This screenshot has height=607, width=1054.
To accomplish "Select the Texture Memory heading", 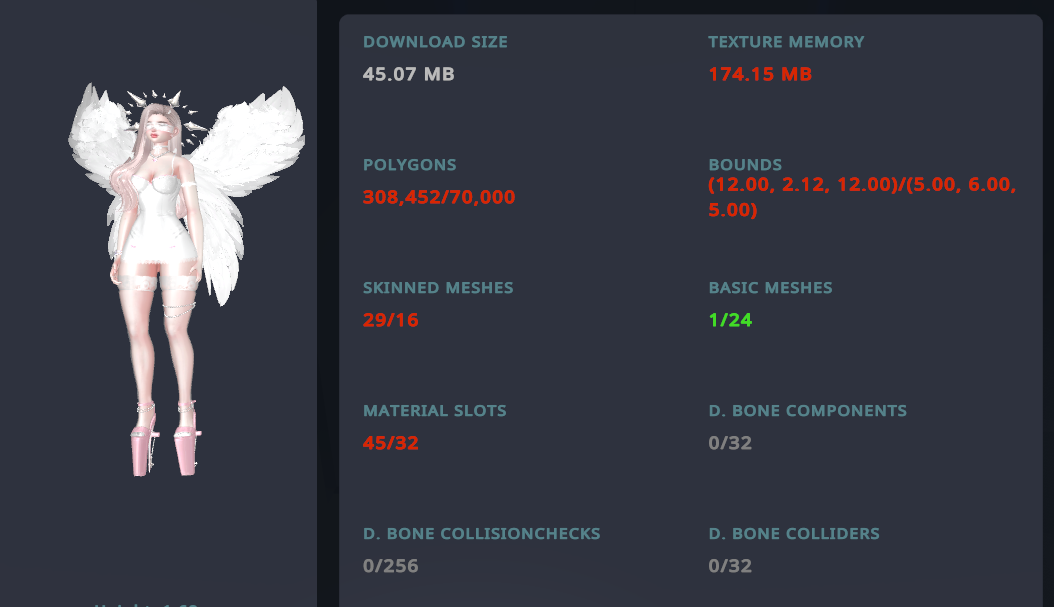I will click(x=786, y=42).
